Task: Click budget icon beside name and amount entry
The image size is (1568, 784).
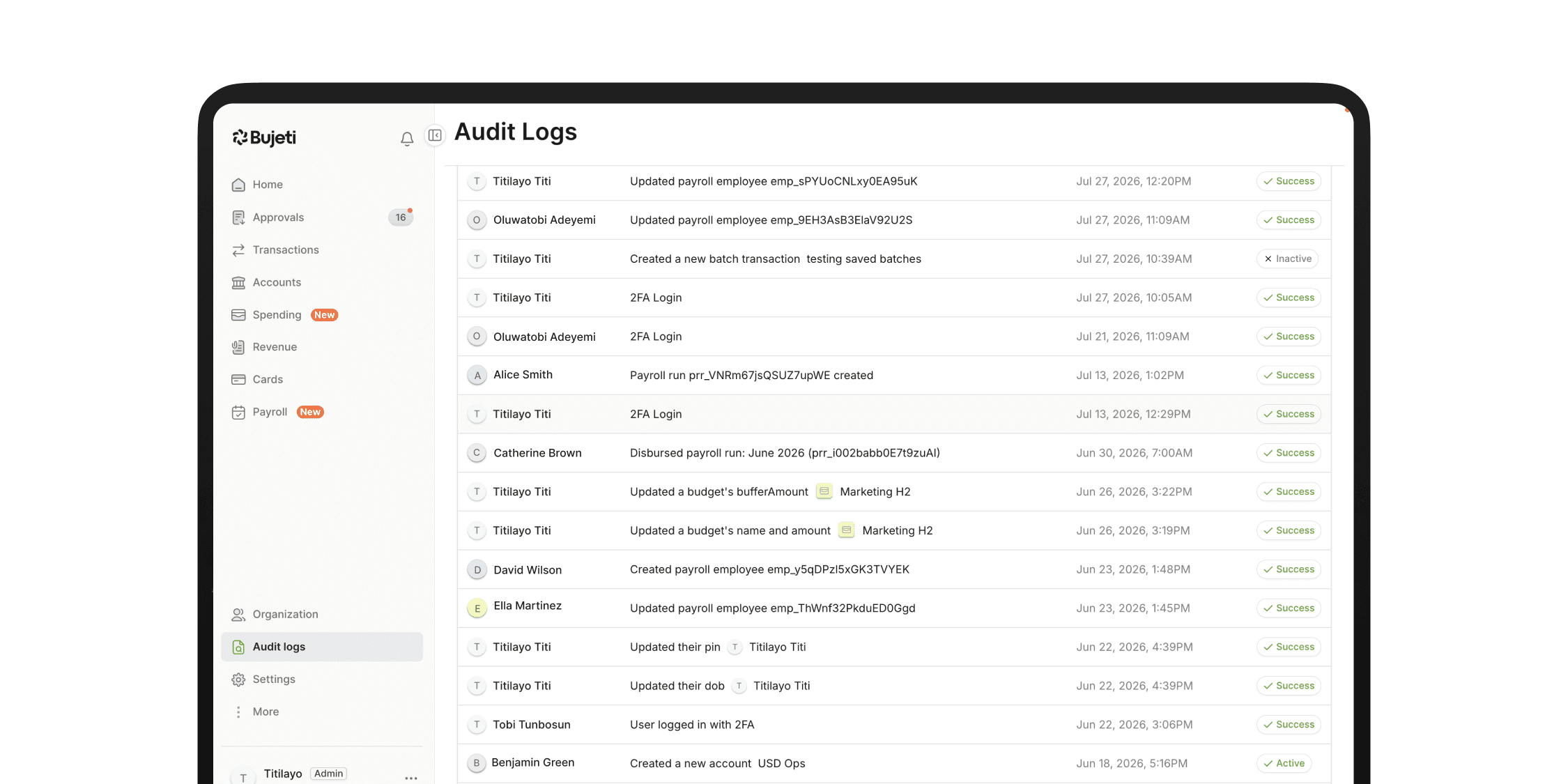Action: 847,530
